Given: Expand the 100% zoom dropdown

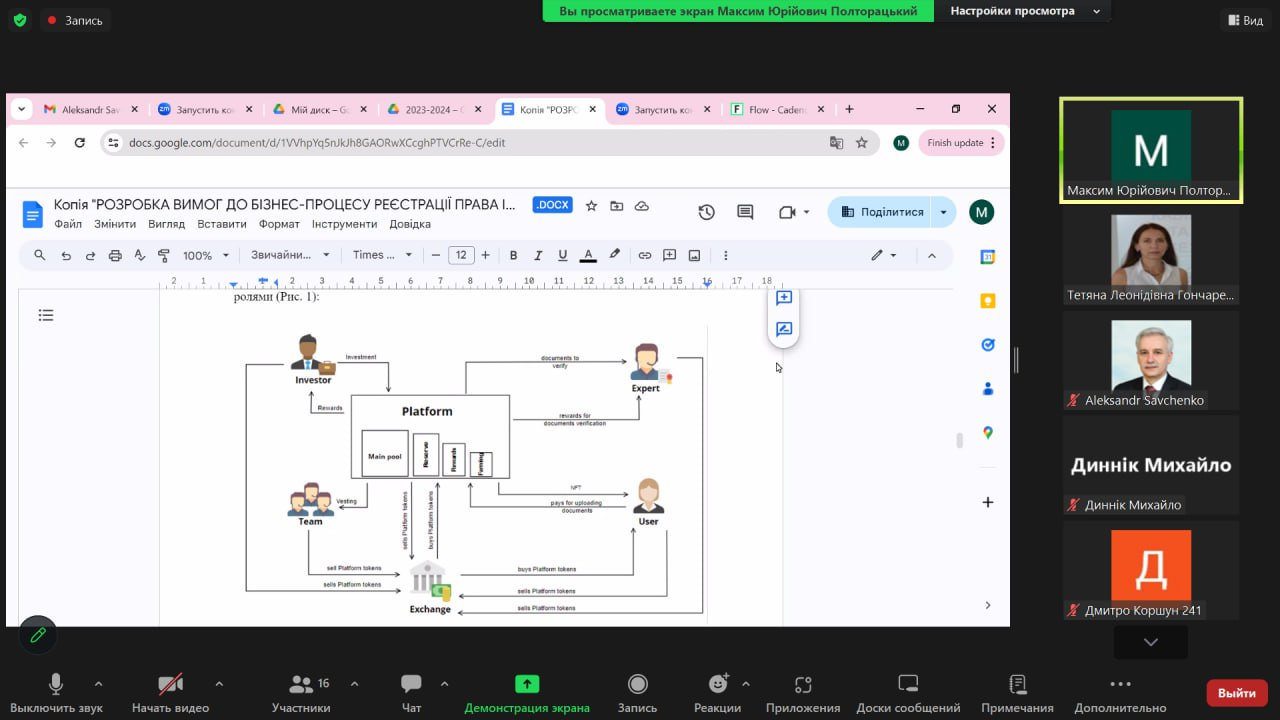Looking at the screenshot, I should (x=206, y=255).
